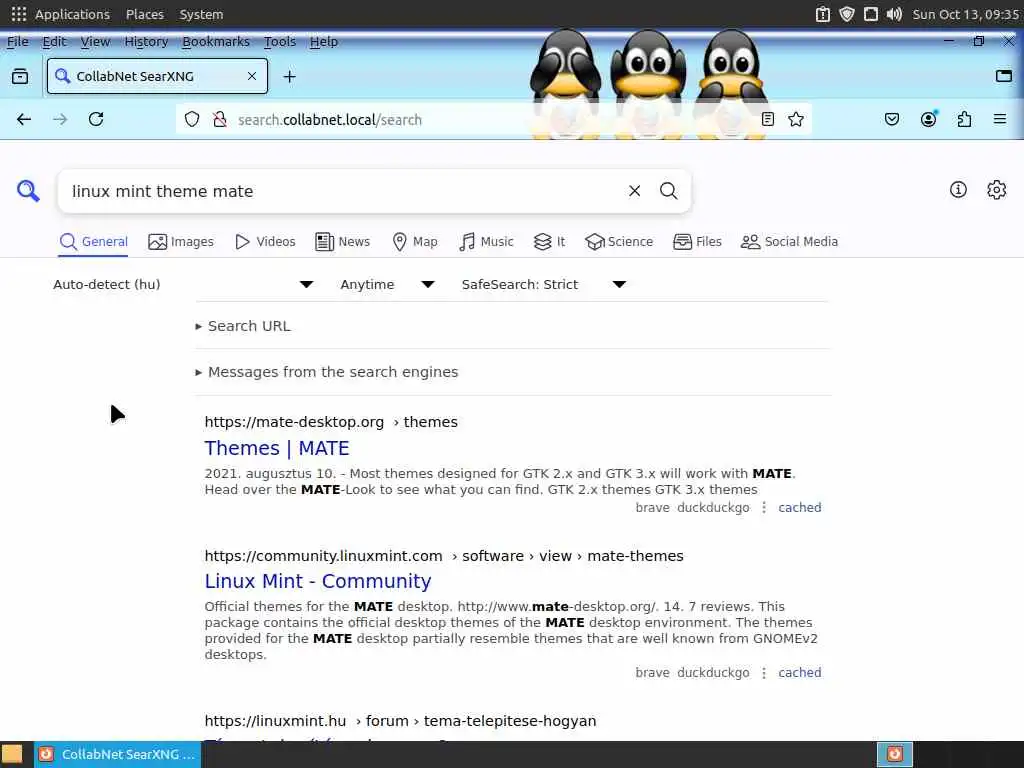Open the File menu
This screenshot has width=1024, height=768.
click(18, 42)
